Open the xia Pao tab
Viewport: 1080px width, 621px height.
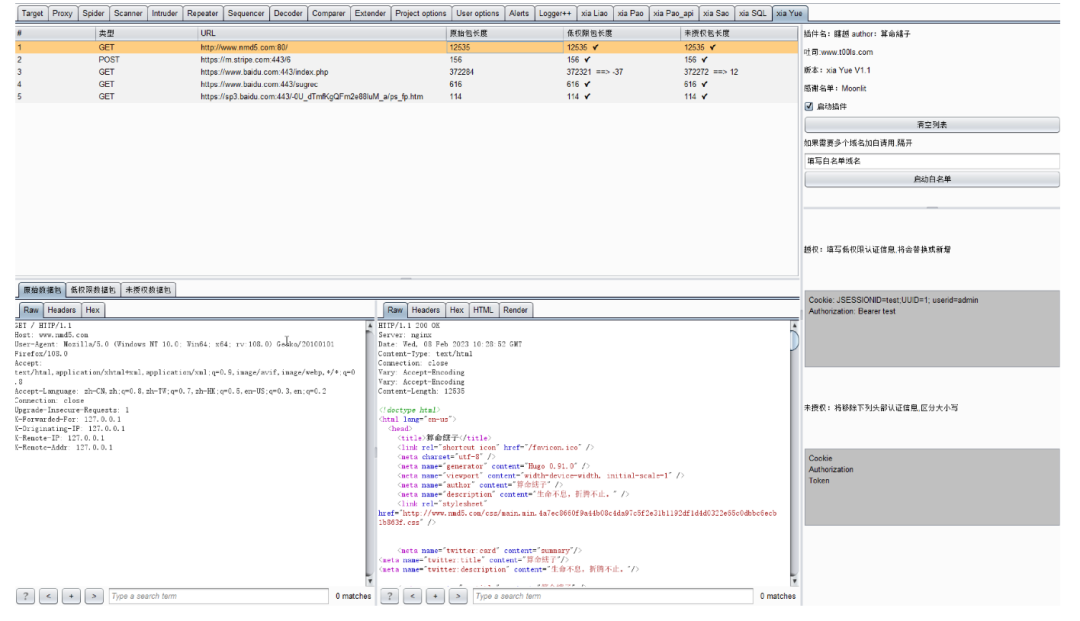click(x=630, y=13)
